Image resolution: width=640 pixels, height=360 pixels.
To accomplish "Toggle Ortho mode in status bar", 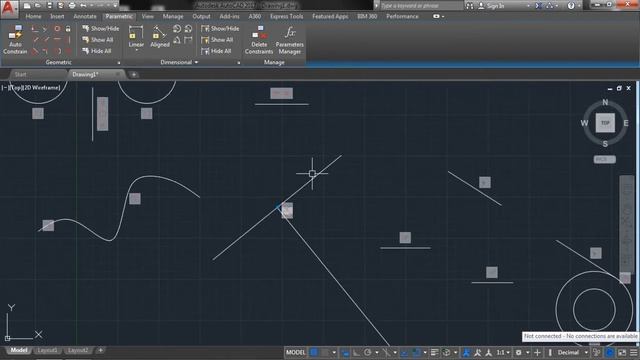I will pos(356,353).
